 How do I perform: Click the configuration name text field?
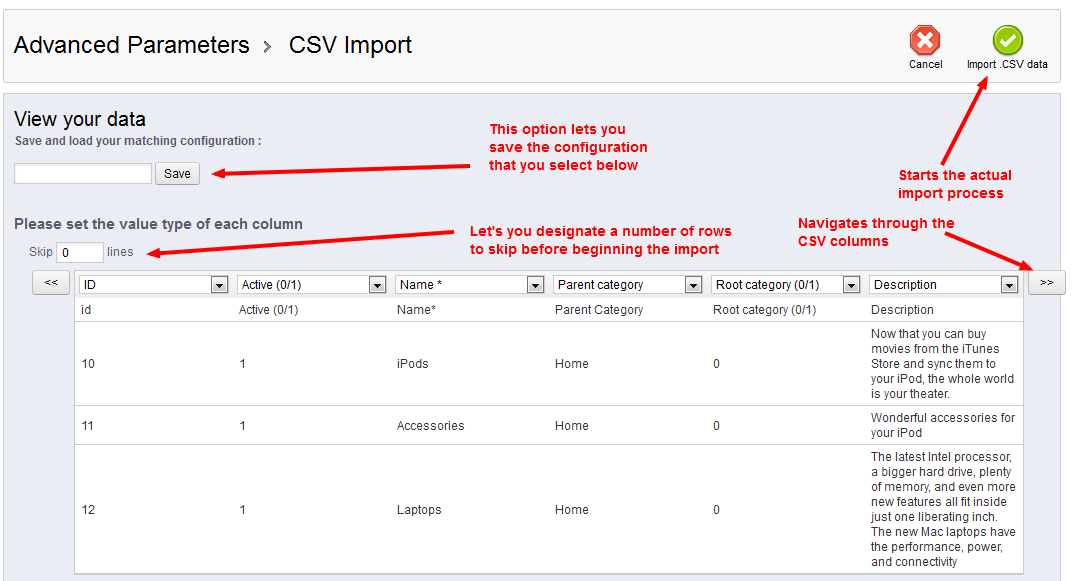(83, 174)
